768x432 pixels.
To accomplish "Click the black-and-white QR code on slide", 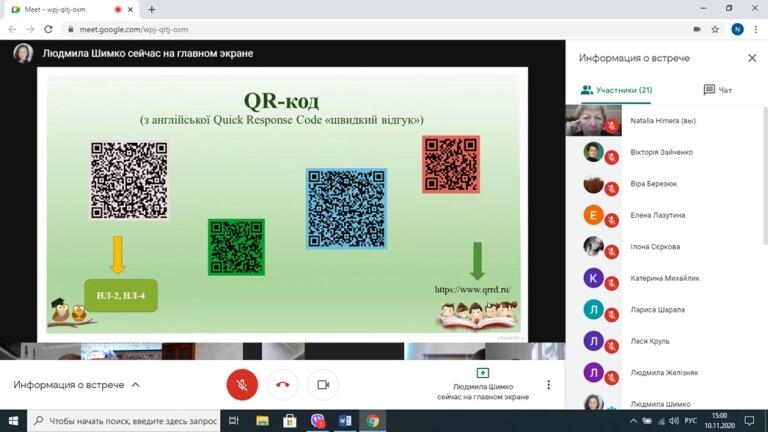I will click(x=129, y=180).
